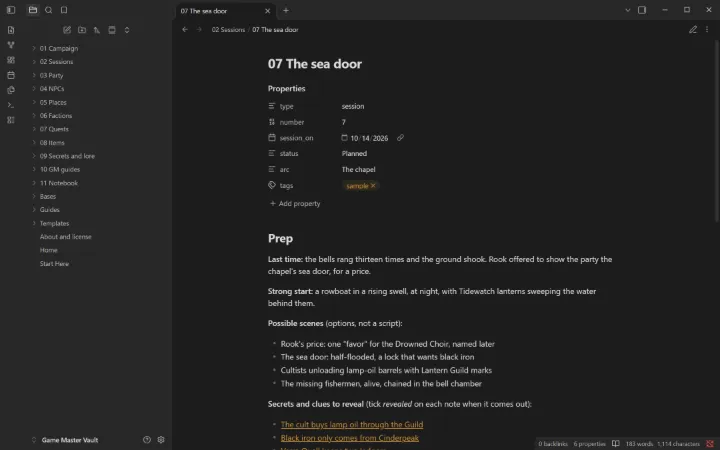This screenshot has height=450, width=720.
Task: Navigate forward with the right arrow
Action: pyautogui.click(x=199, y=29)
